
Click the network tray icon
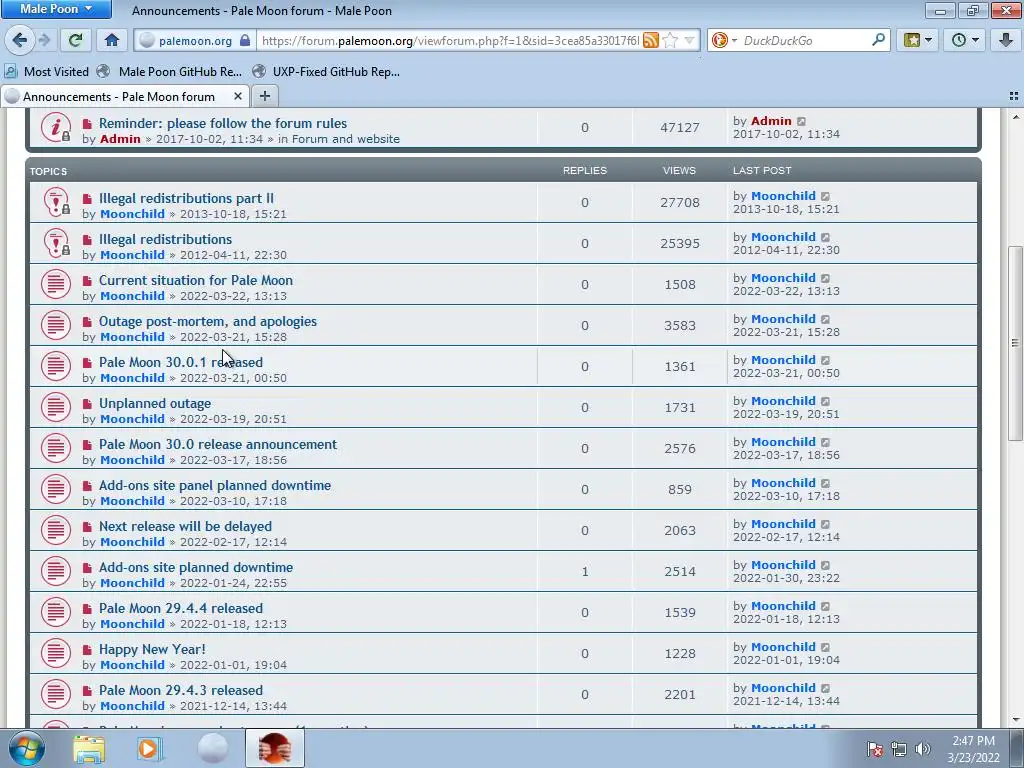tap(899, 749)
